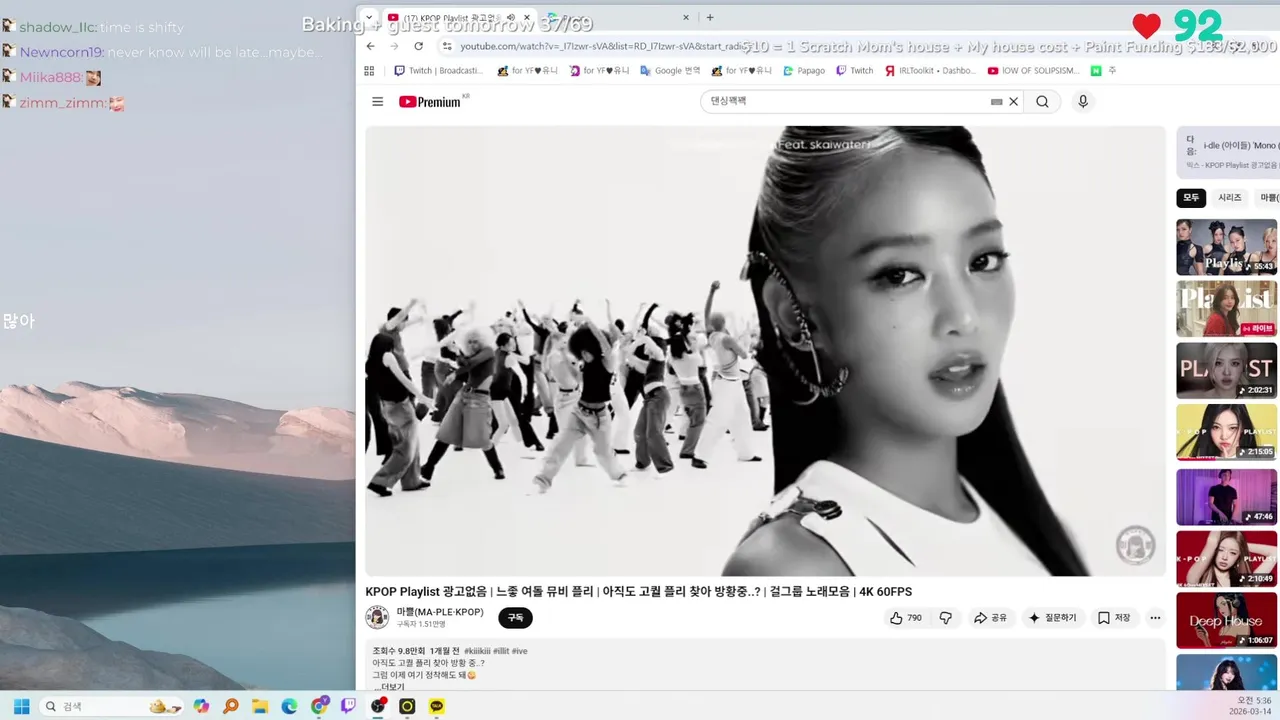Open Twitch app in the taskbar
This screenshot has width=1280, height=720.
pos(348,706)
